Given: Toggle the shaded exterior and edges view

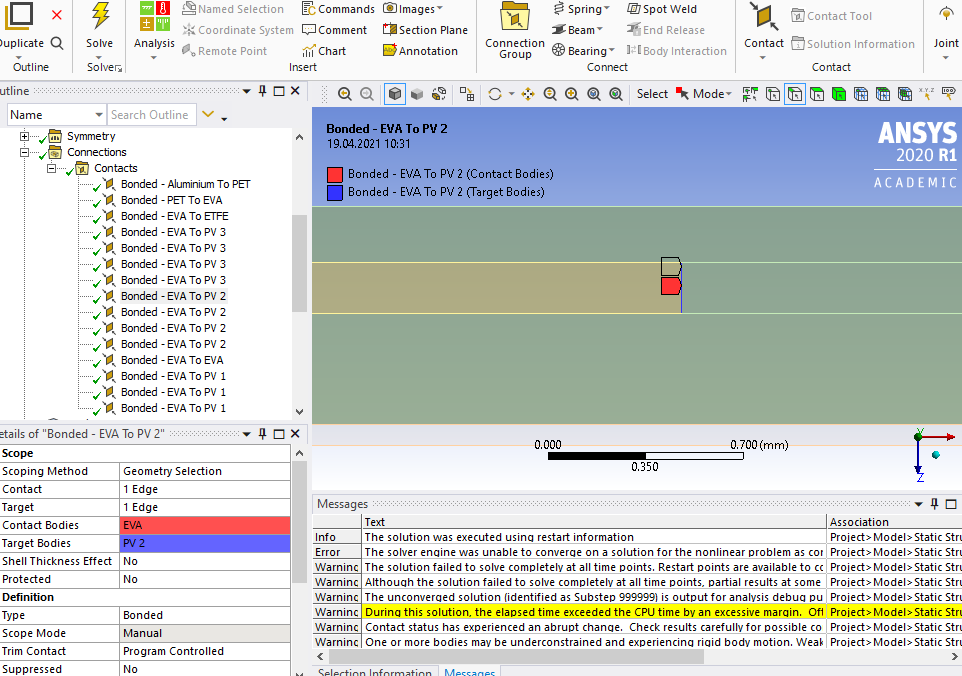Looking at the screenshot, I should click(395, 94).
